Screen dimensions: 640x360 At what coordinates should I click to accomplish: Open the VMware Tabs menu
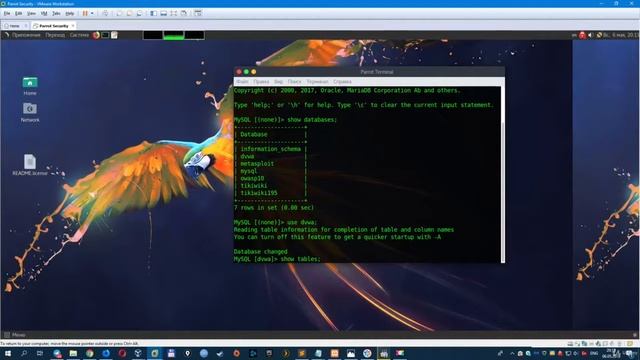(x=56, y=13)
